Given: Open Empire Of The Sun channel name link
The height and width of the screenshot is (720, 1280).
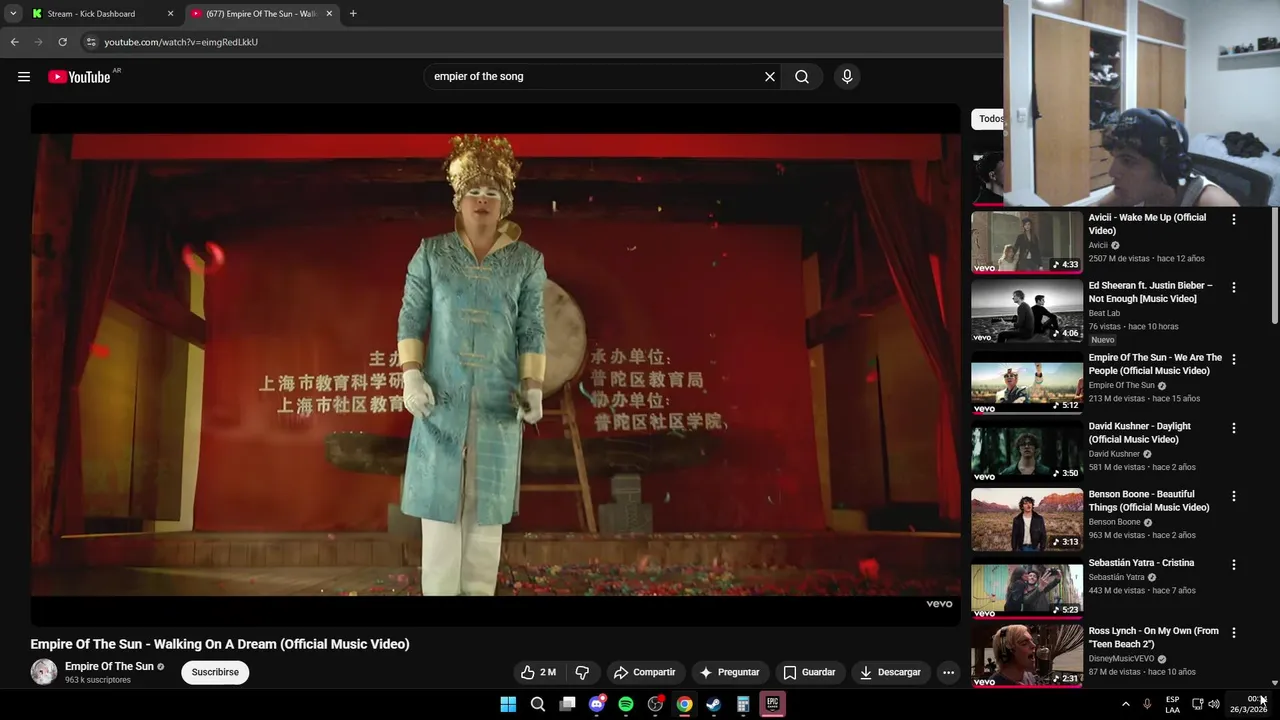Looking at the screenshot, I should point(109,666).
